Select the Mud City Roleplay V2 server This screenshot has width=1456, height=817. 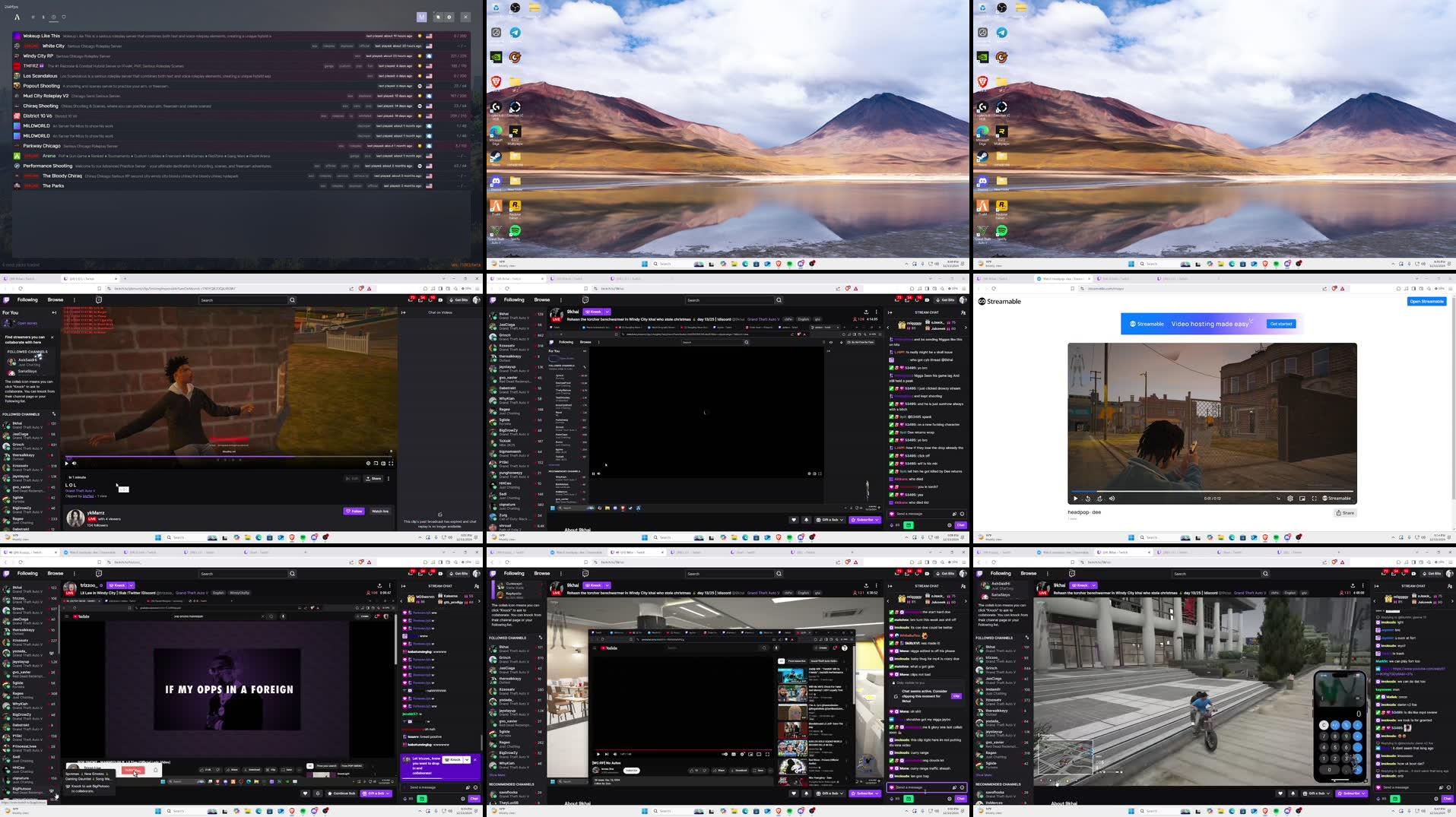pos(240,96)
